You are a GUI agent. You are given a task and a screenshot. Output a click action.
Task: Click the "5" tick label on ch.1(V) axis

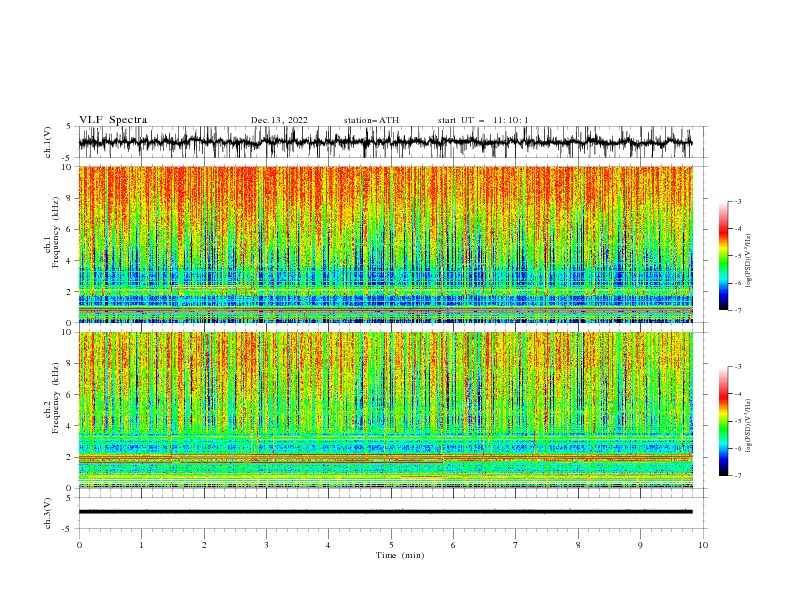pos(70,126)
